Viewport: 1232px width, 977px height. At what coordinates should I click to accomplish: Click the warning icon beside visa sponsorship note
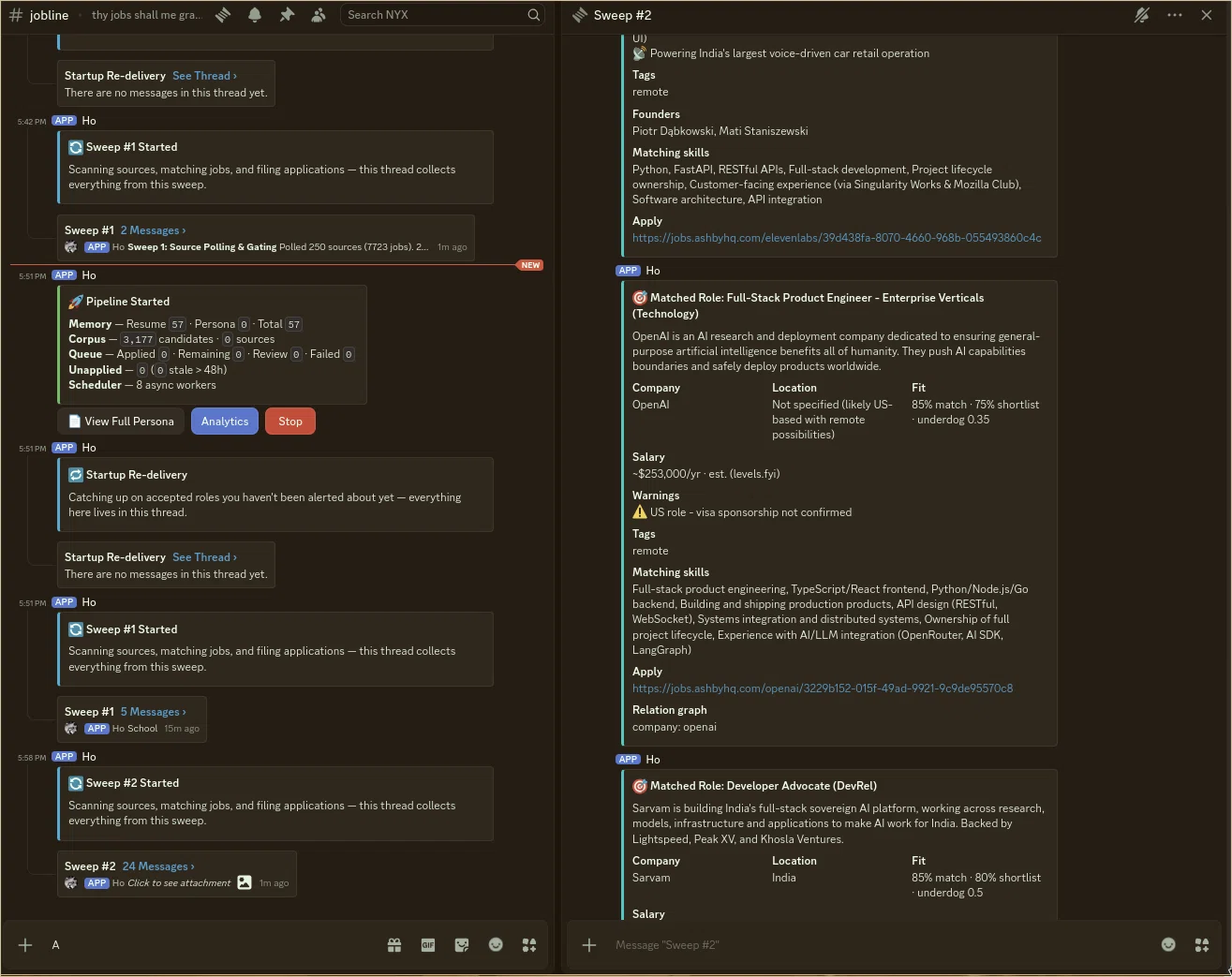coord(640,512)
